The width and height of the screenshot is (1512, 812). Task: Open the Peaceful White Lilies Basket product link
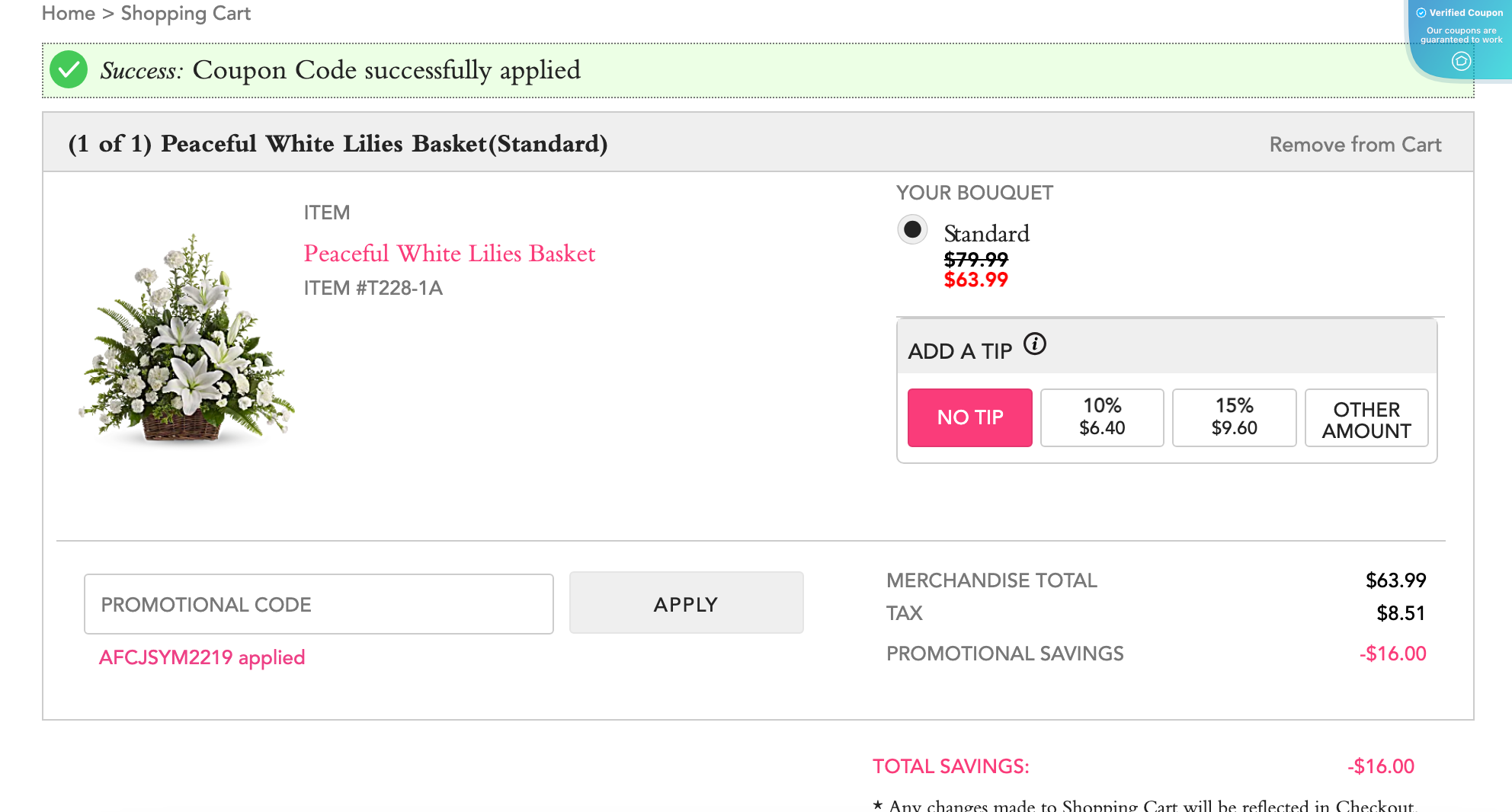pyautogui.click(x=449, y=254)
